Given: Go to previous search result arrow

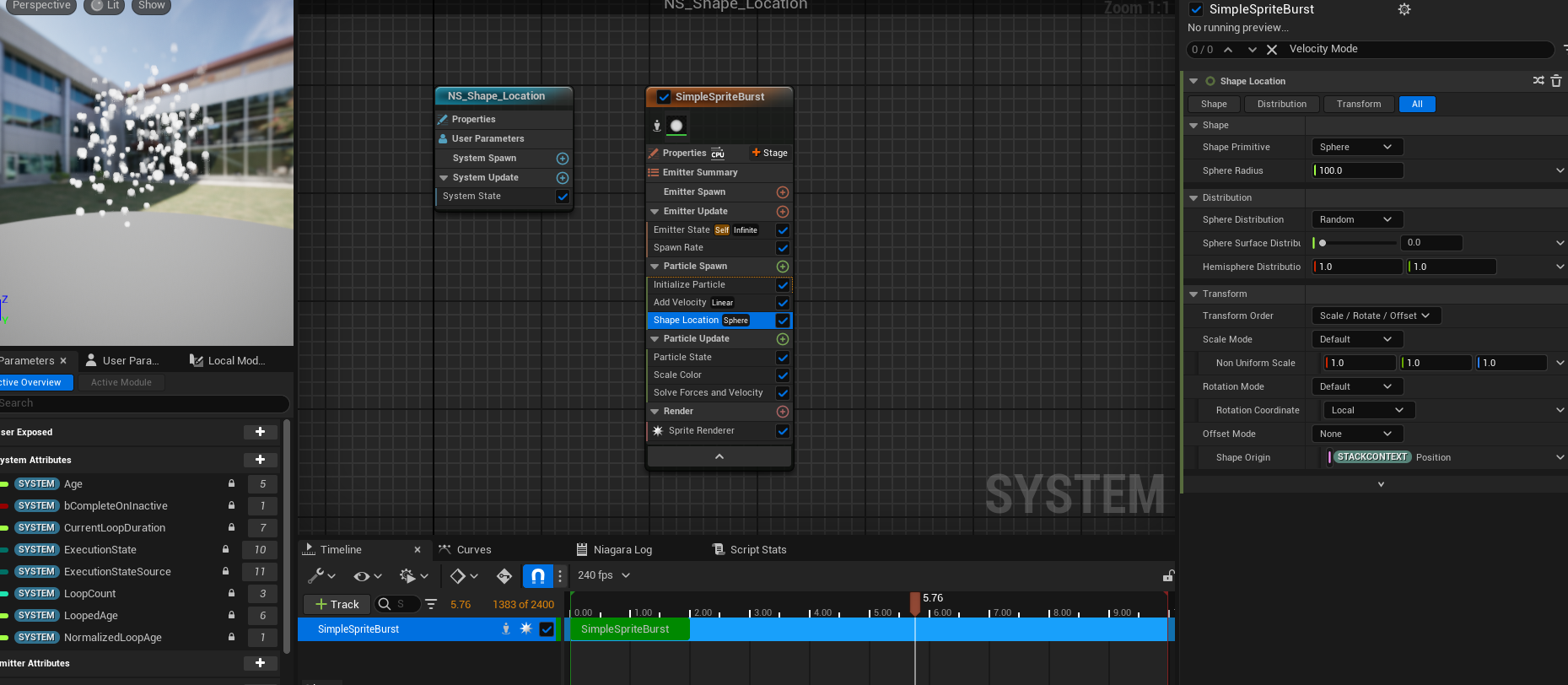Looking at the screenshot, I should point(1228,50).
